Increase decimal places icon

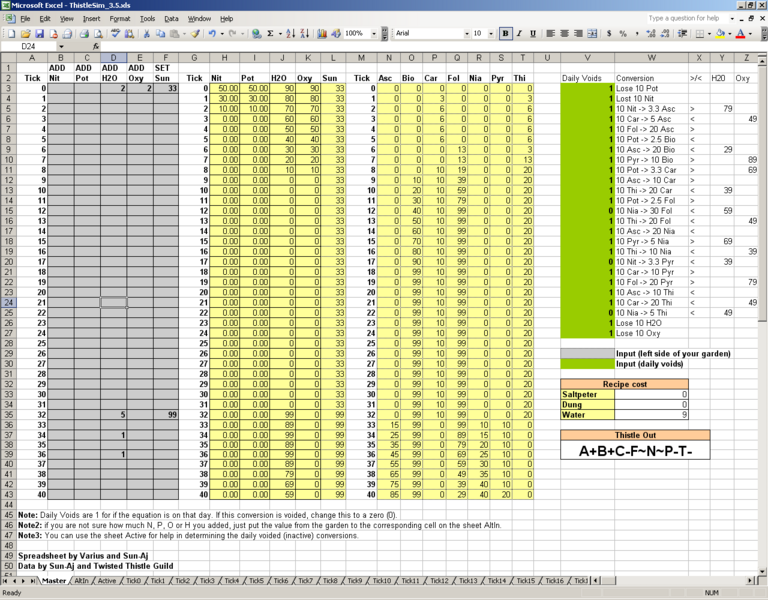651,33
